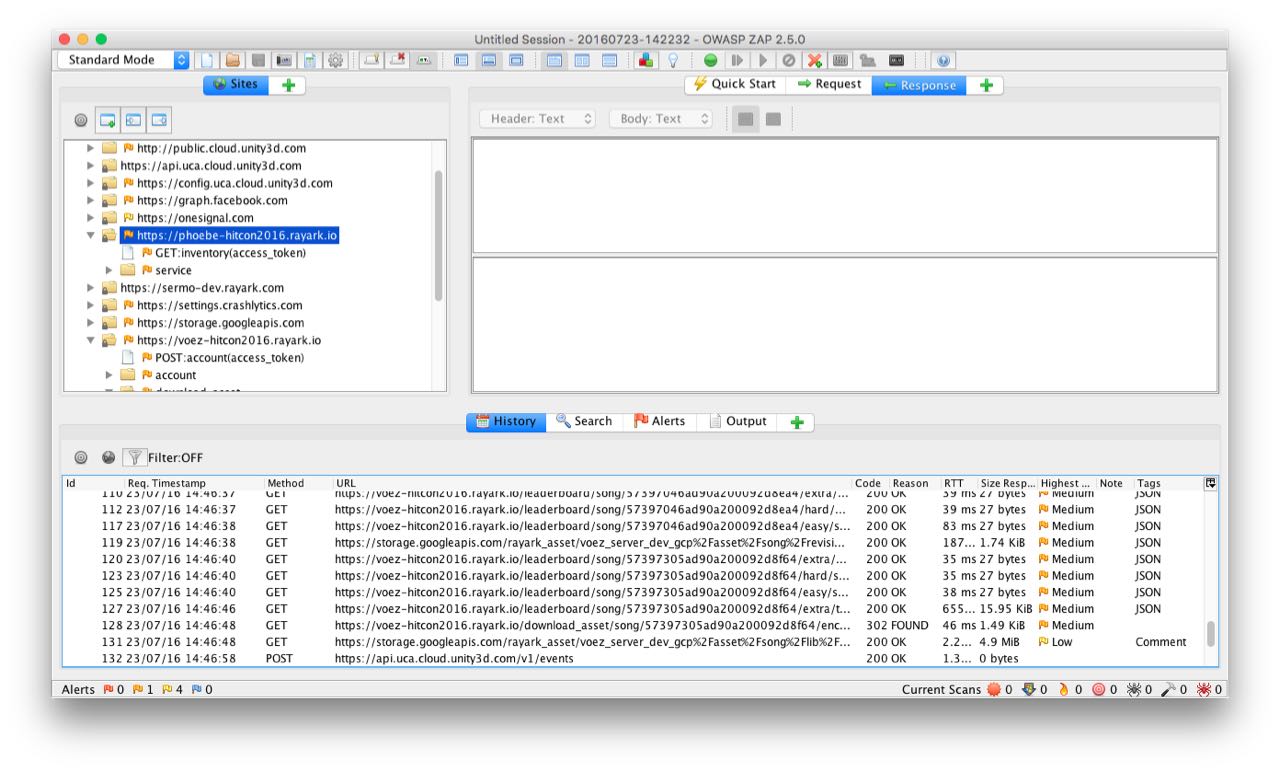Open the Standard Mode dropdown

tap(123, 60)
